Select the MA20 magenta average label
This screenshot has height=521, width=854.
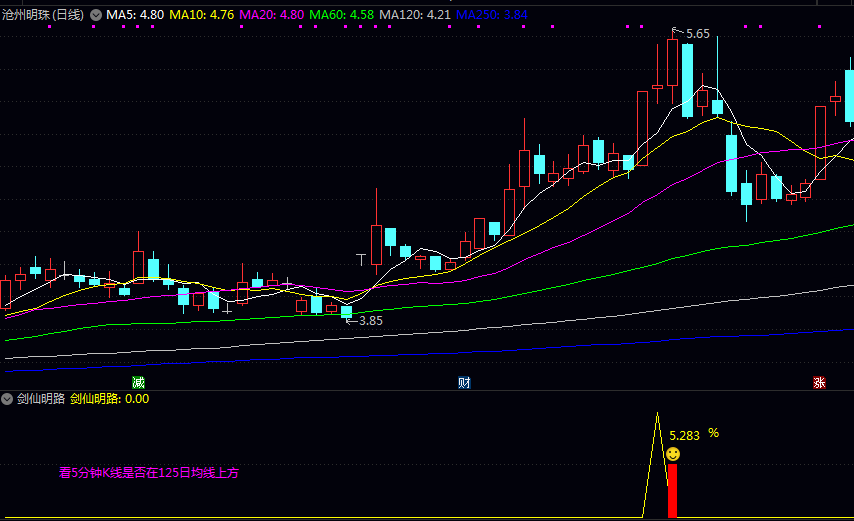272,15
